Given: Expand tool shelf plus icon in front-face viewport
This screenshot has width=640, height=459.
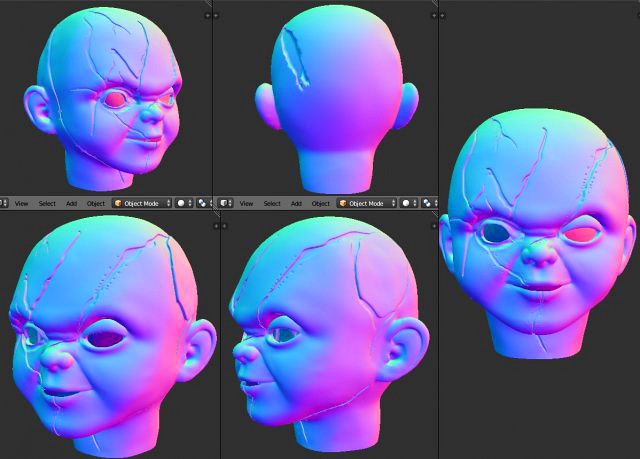Looking at the screenshot, I should pos(442,16).
